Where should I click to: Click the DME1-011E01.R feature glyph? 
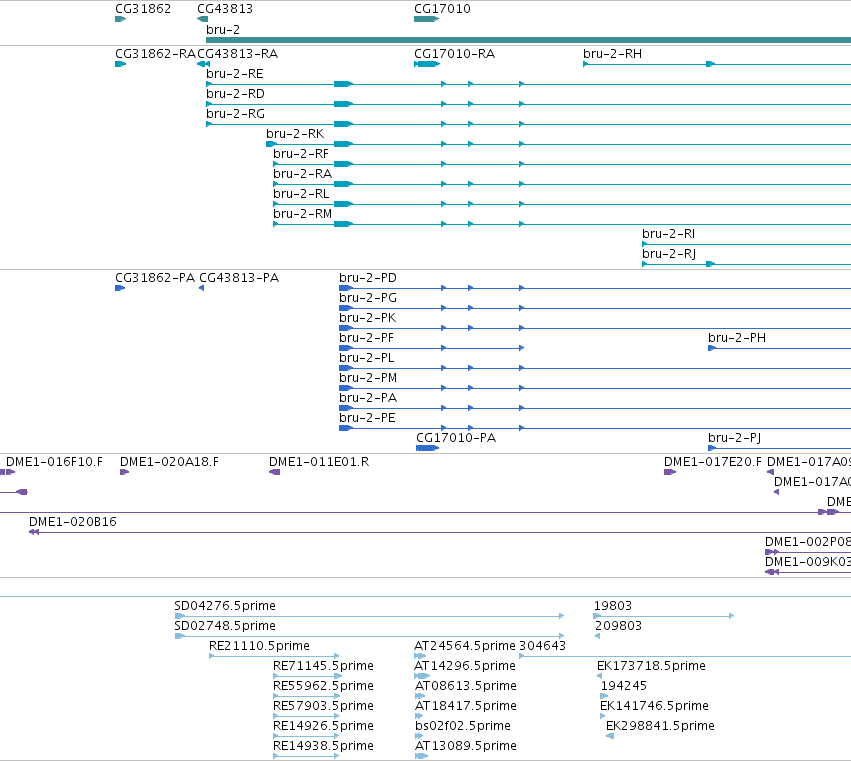(x=275, y=472)
